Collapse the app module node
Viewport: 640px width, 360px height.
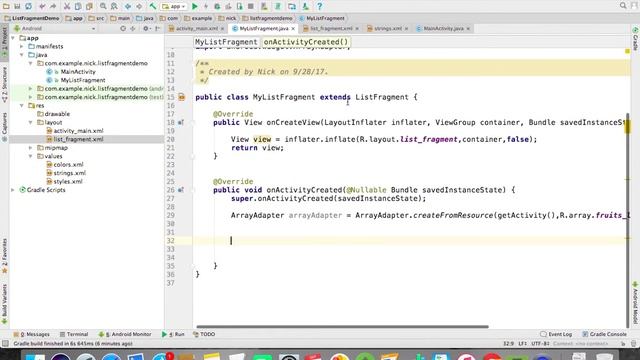pos(13,38)
